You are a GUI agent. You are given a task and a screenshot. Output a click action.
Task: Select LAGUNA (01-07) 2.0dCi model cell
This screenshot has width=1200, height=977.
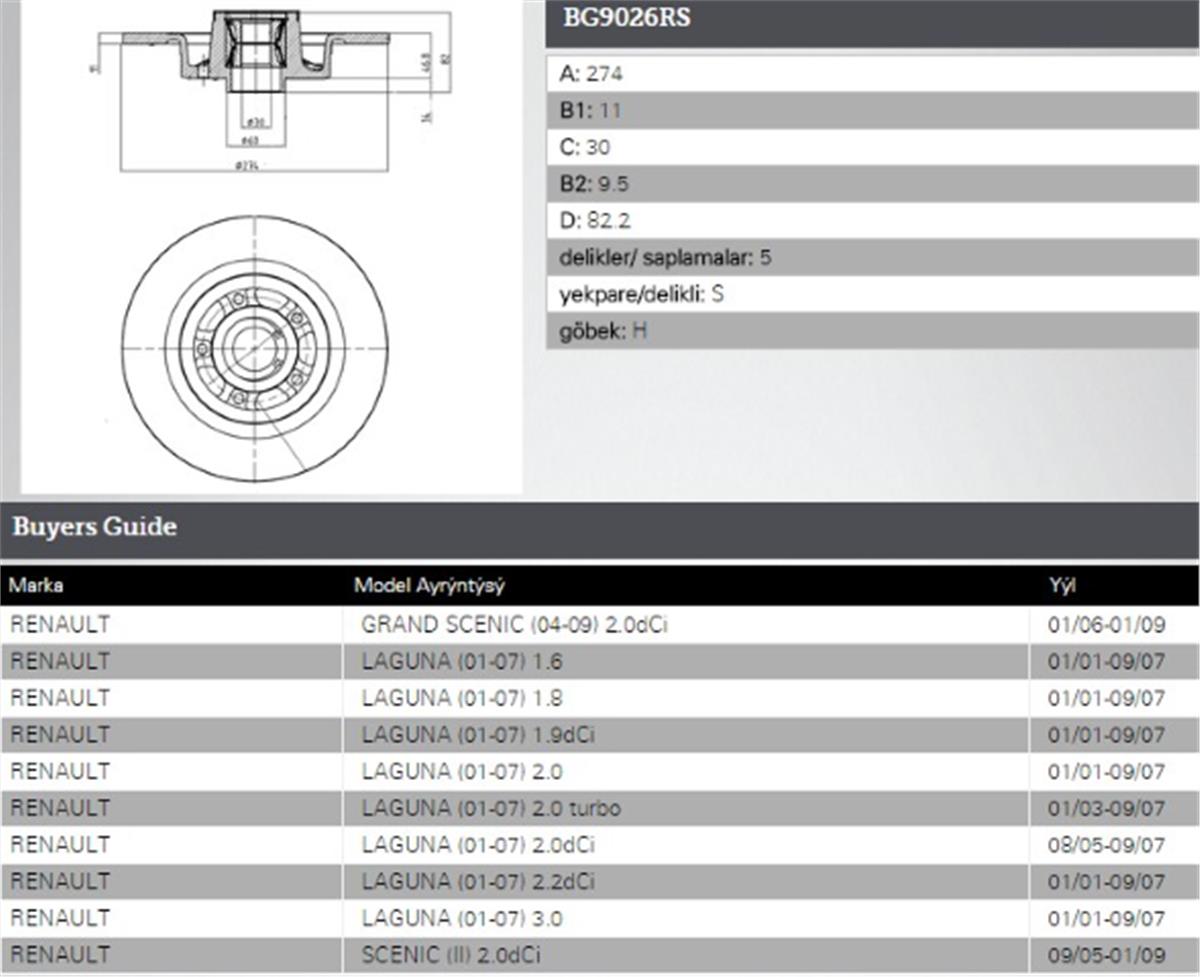click(686, 845)
